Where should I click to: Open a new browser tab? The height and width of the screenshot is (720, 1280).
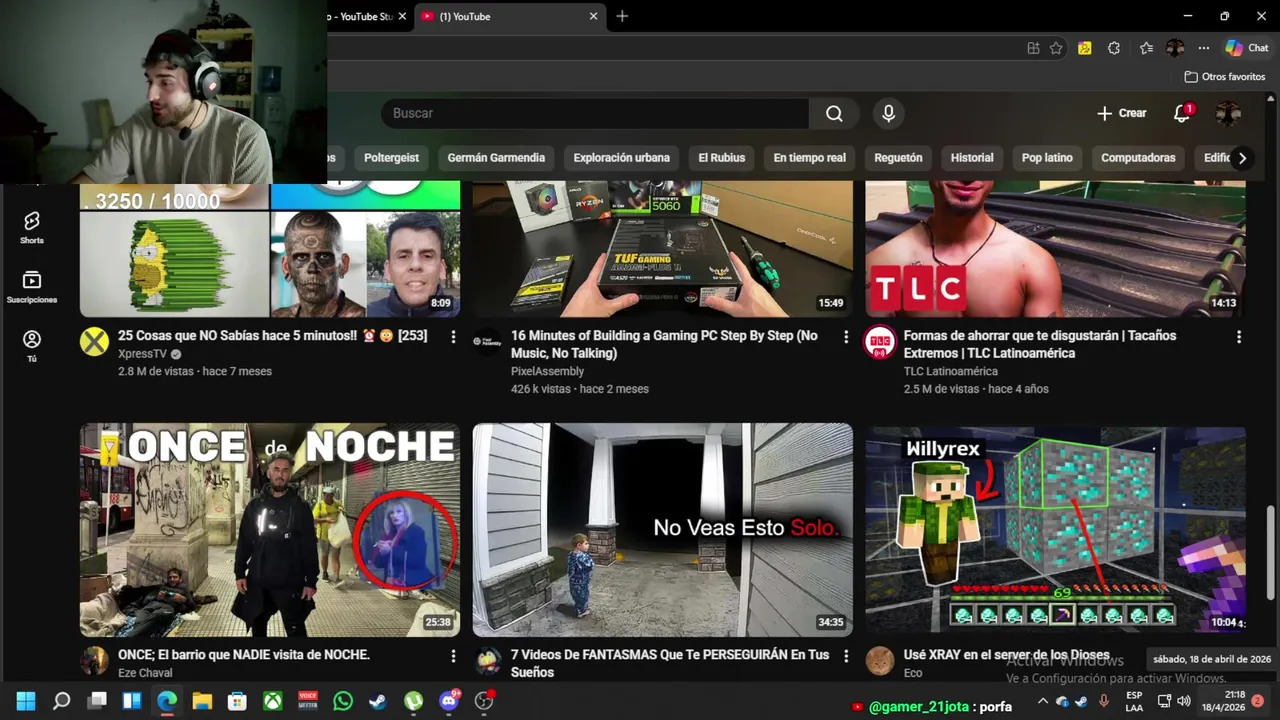622,16
